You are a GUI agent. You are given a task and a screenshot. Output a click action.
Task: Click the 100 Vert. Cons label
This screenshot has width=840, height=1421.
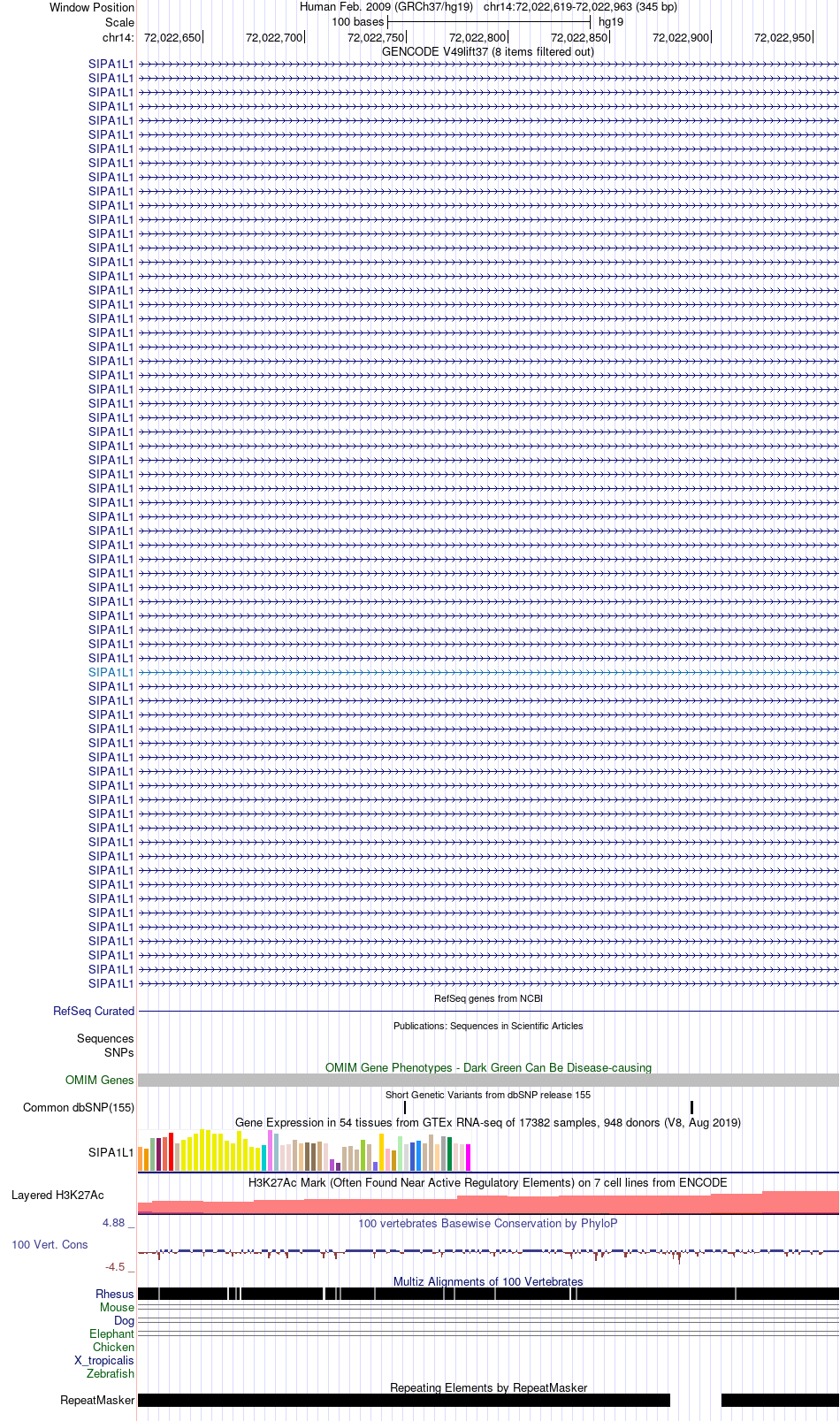click(50, 1245)
